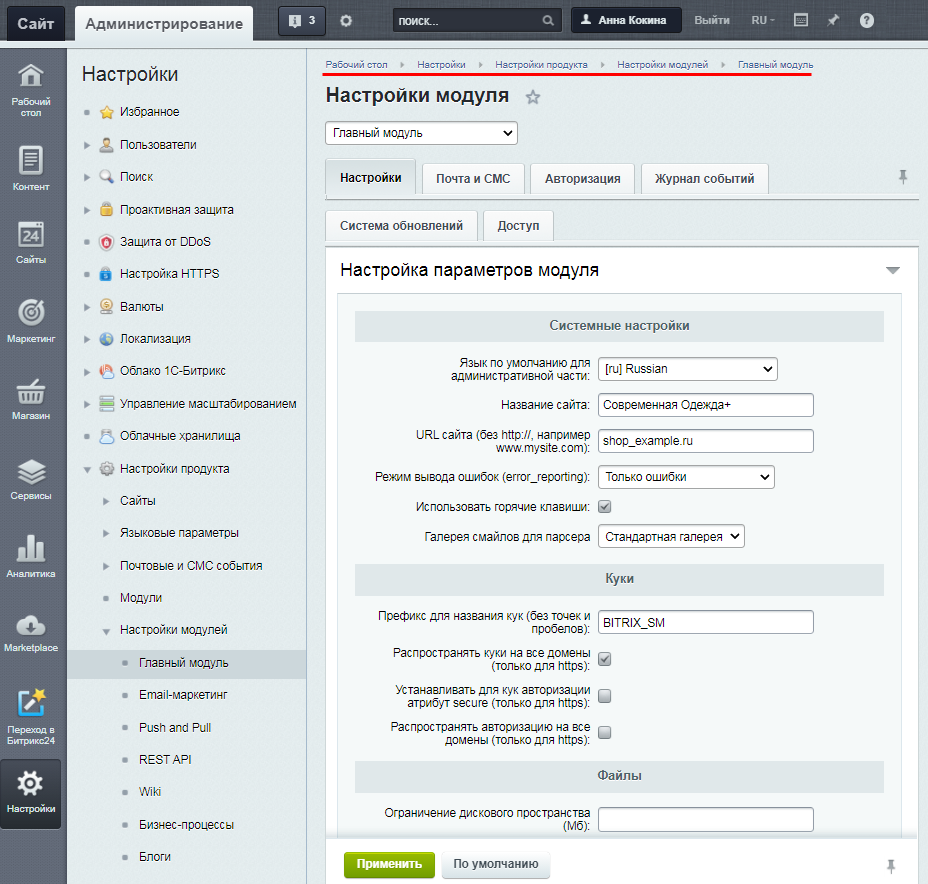Image resolution: width=928 pixels, height=884 pixels.
Task: Click the cookie prefix field BITRIX_SM
Action: pos(705,622)
